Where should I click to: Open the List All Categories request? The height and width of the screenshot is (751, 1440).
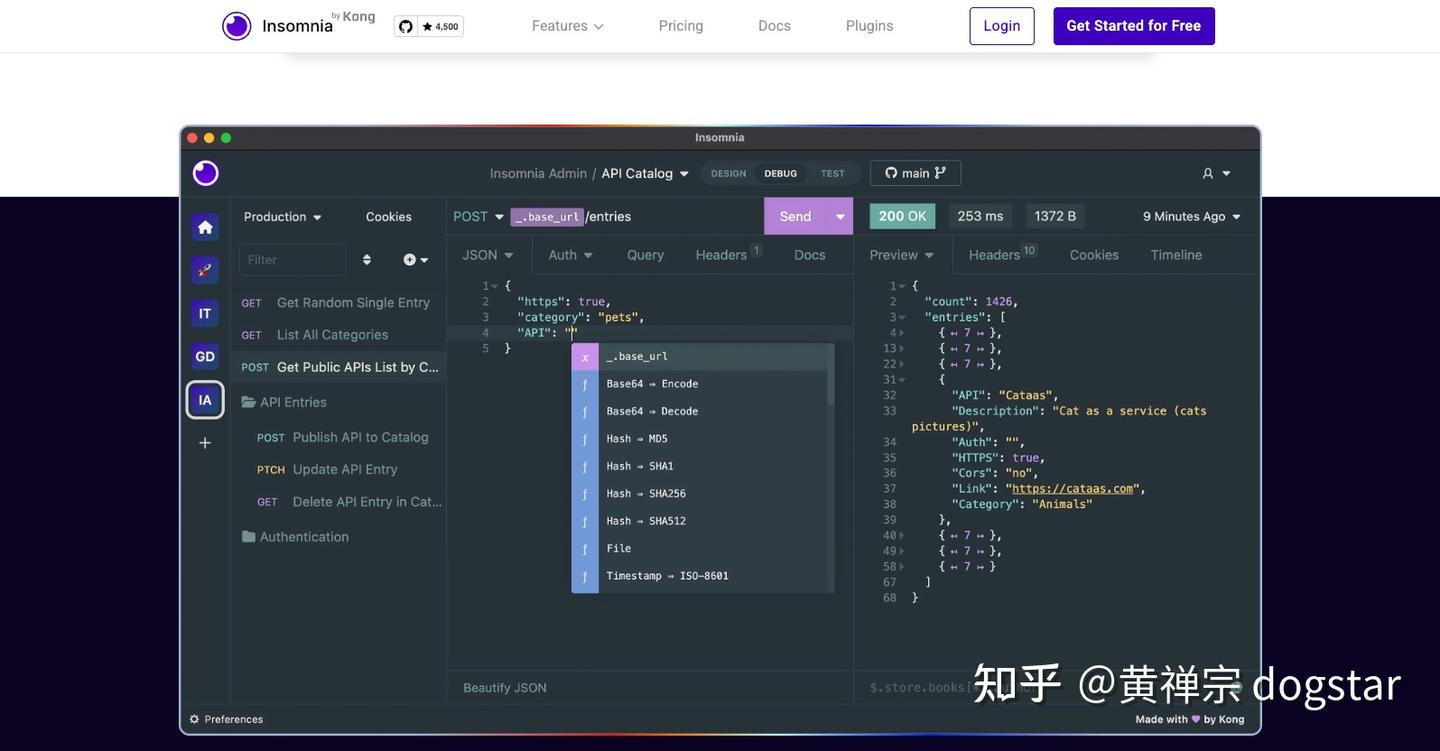(x=338, y=335)
